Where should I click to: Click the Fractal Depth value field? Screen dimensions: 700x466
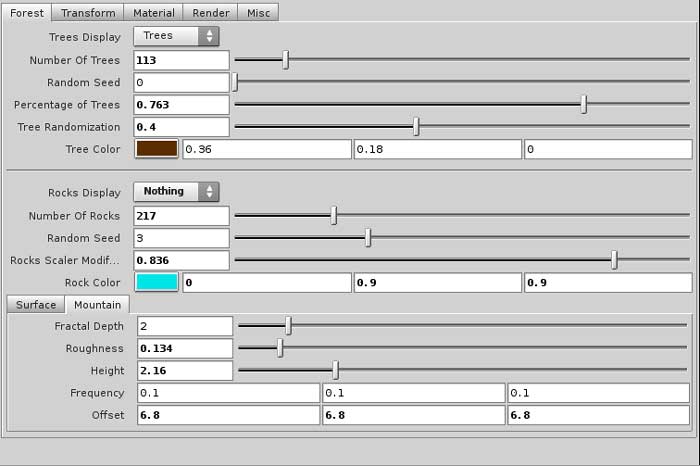pos(185,326)
